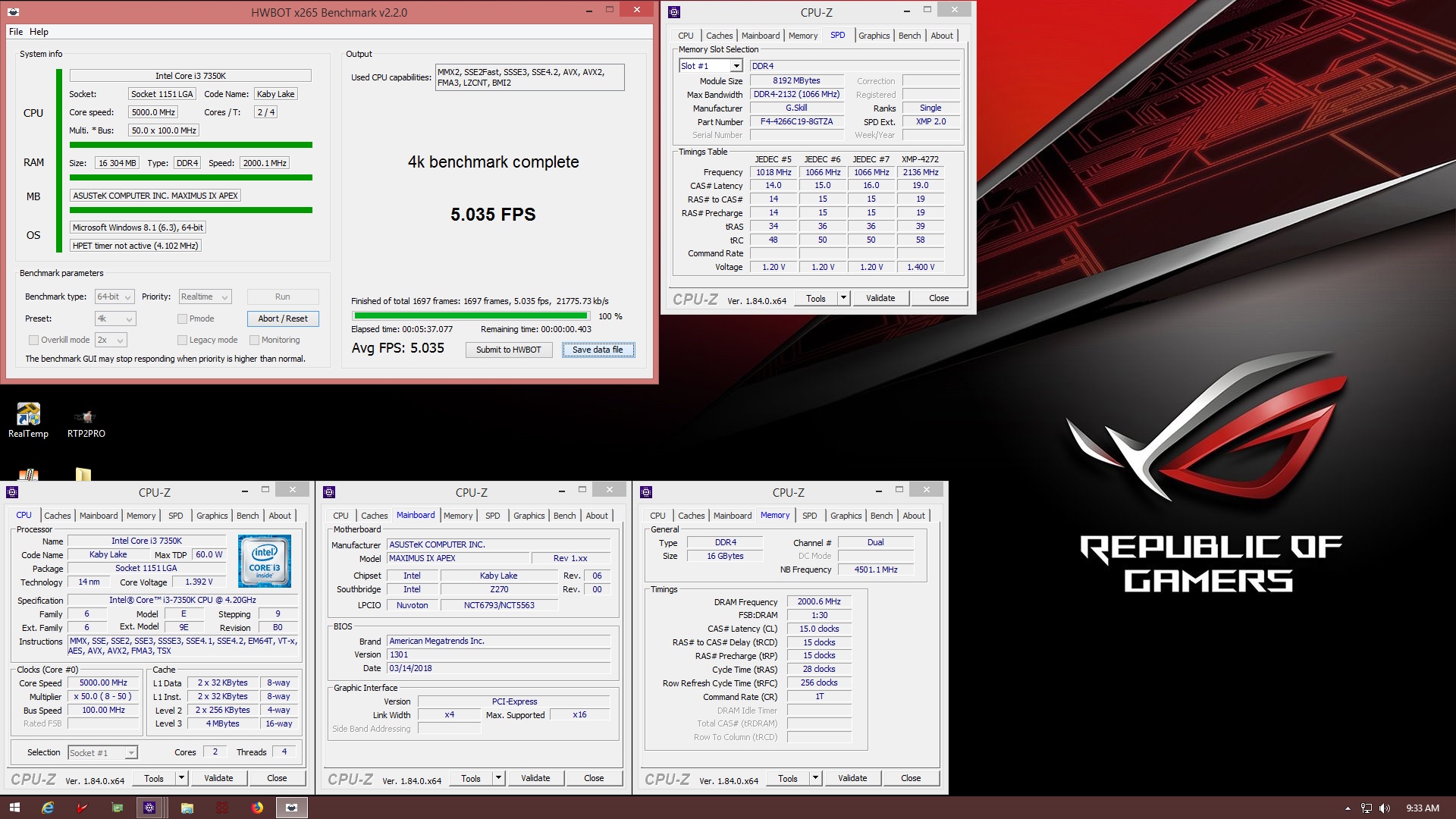Screen dimensions: 1456x819
Task: Switch to CPU-Z via the taskbar icon
Action: (x=149, y=808)
